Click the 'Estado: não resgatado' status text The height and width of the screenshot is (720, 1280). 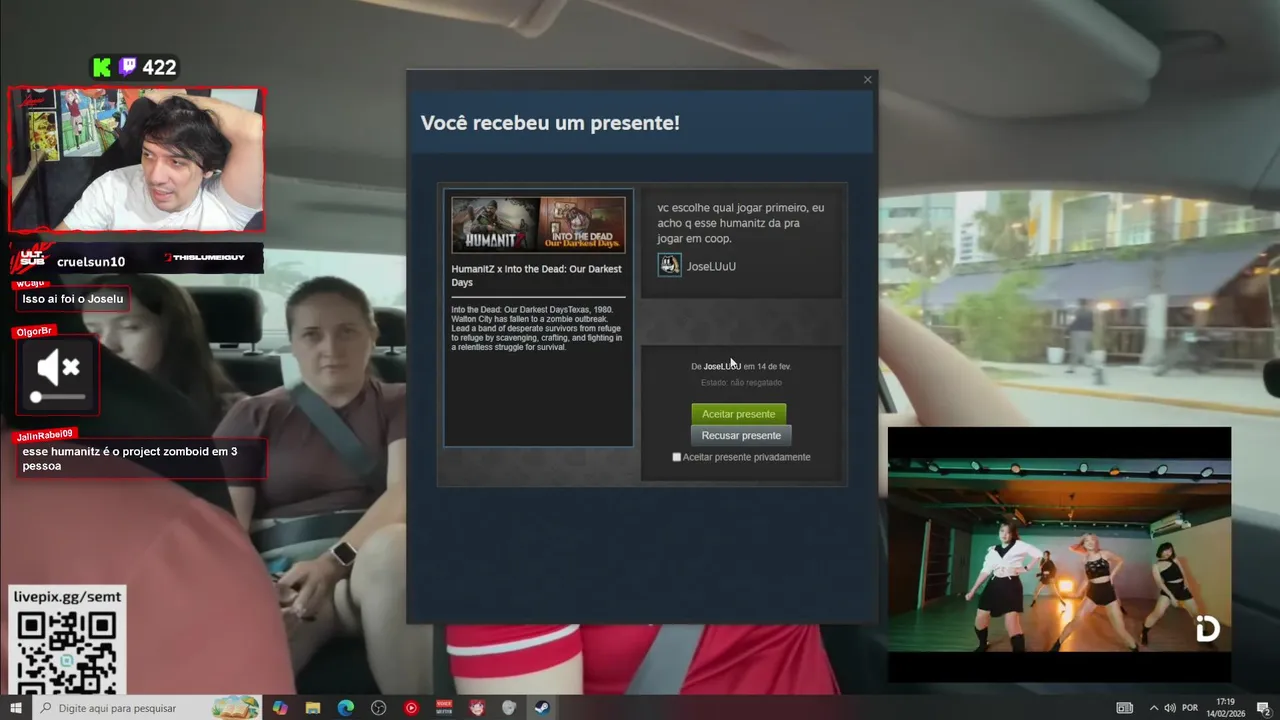741,382
